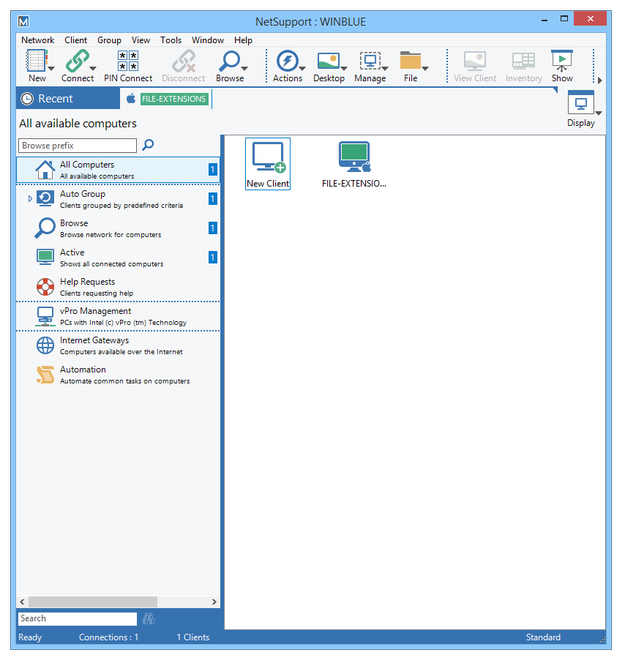
Task: Click the New client notebook icon
Action: (x=36, y=60)
